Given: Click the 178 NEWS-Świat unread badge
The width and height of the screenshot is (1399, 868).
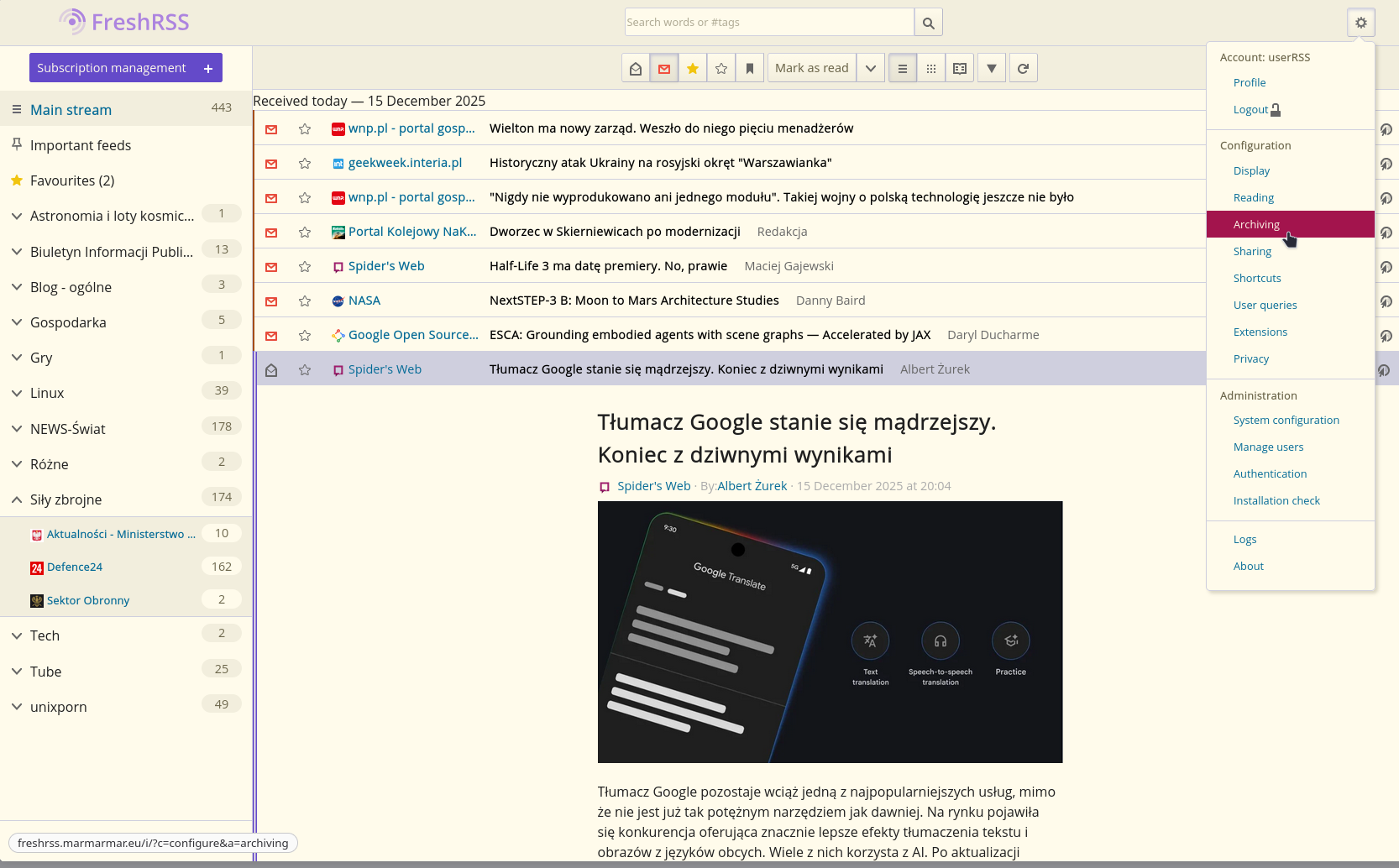Looking at the screenshot, I should 222,426.
